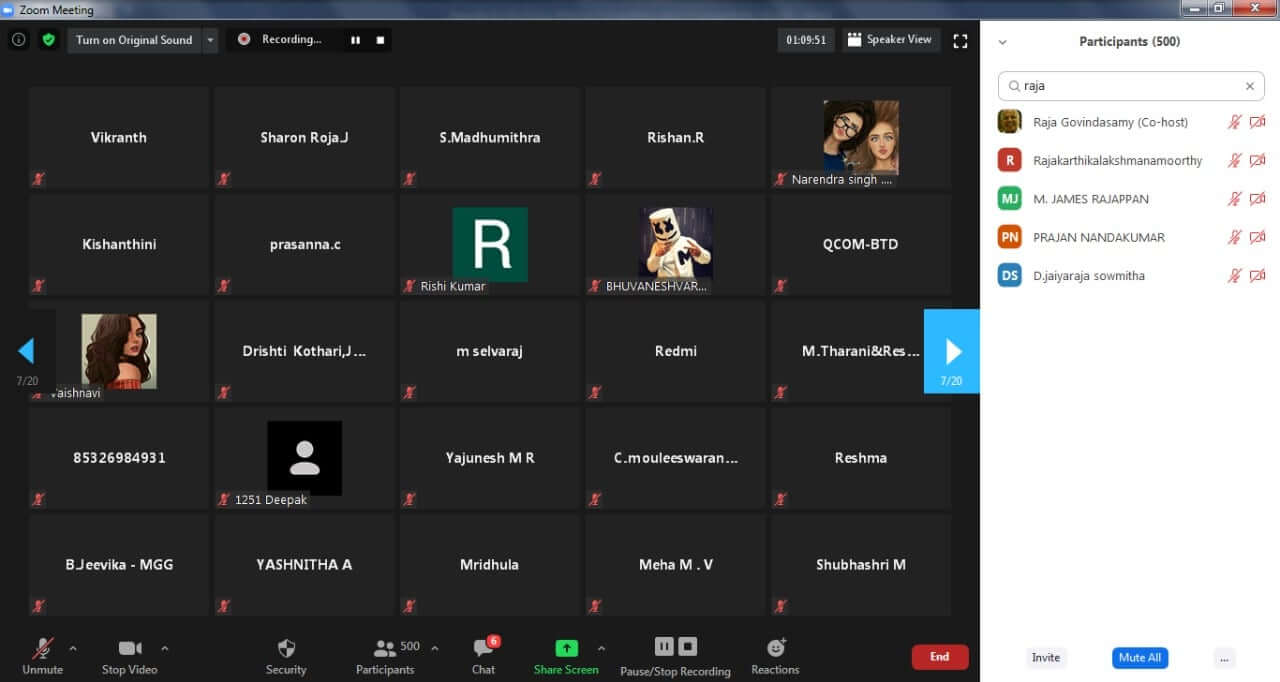Enter full screen mode
The height and width of the screenshot is (682, 1280).
(960, 41)
